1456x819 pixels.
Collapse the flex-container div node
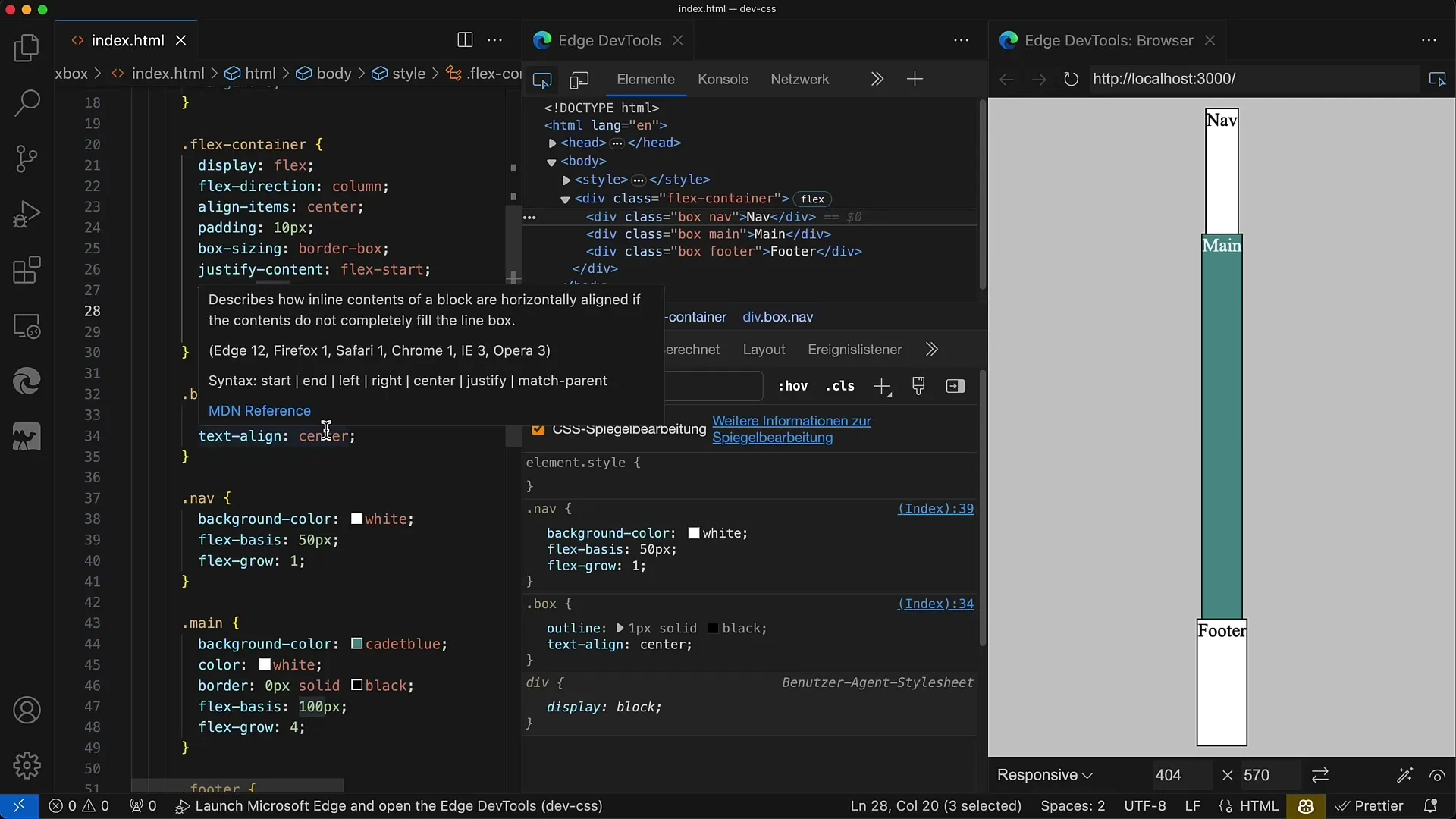click(565, 199)
